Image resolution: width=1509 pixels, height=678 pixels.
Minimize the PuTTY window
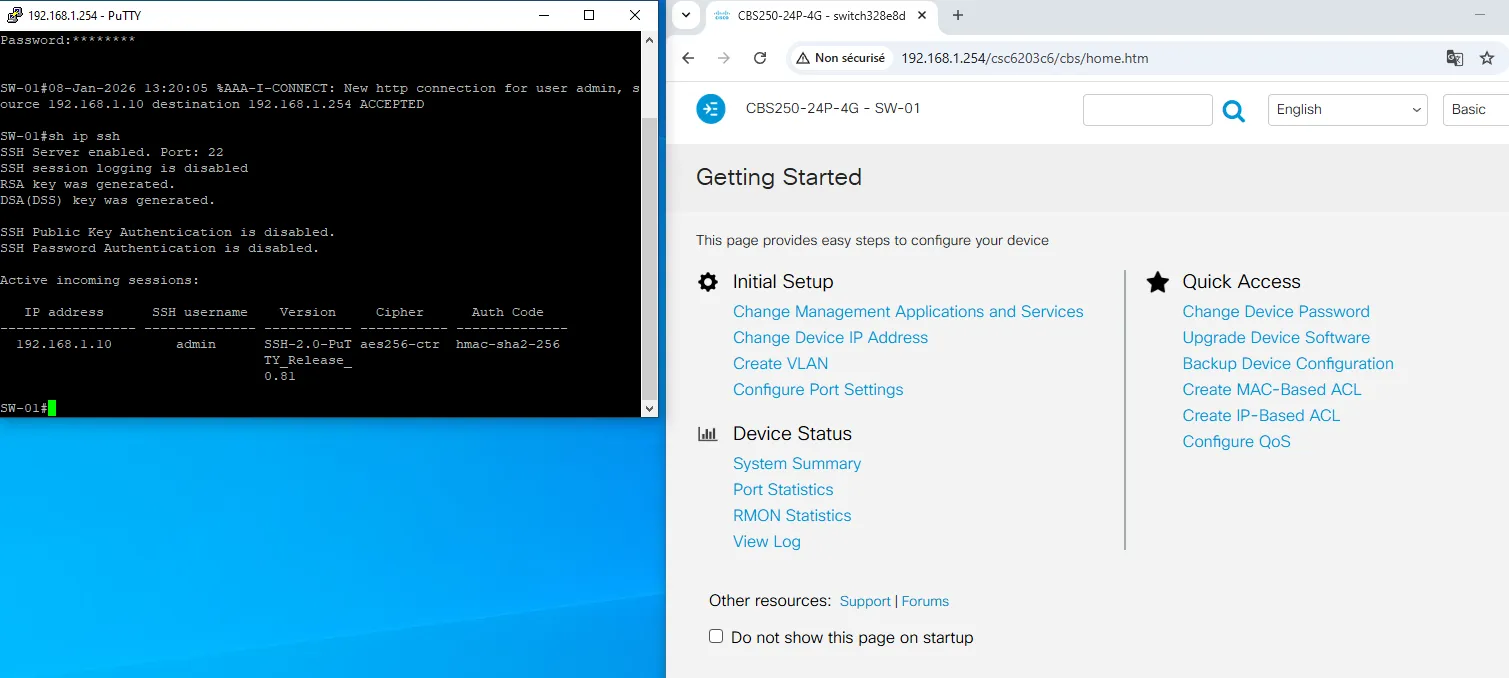click(543, 15)
